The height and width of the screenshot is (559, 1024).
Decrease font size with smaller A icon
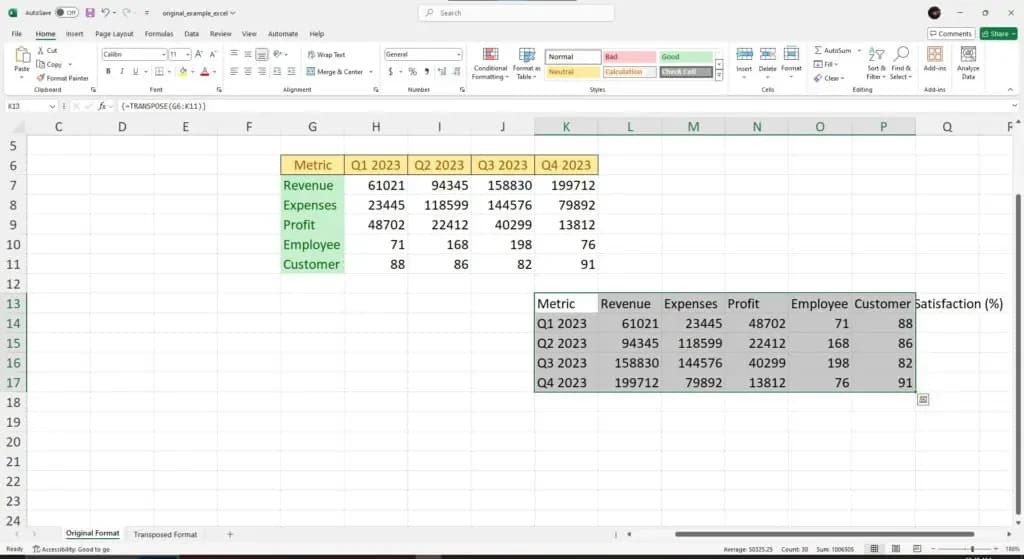coord(213,54)
